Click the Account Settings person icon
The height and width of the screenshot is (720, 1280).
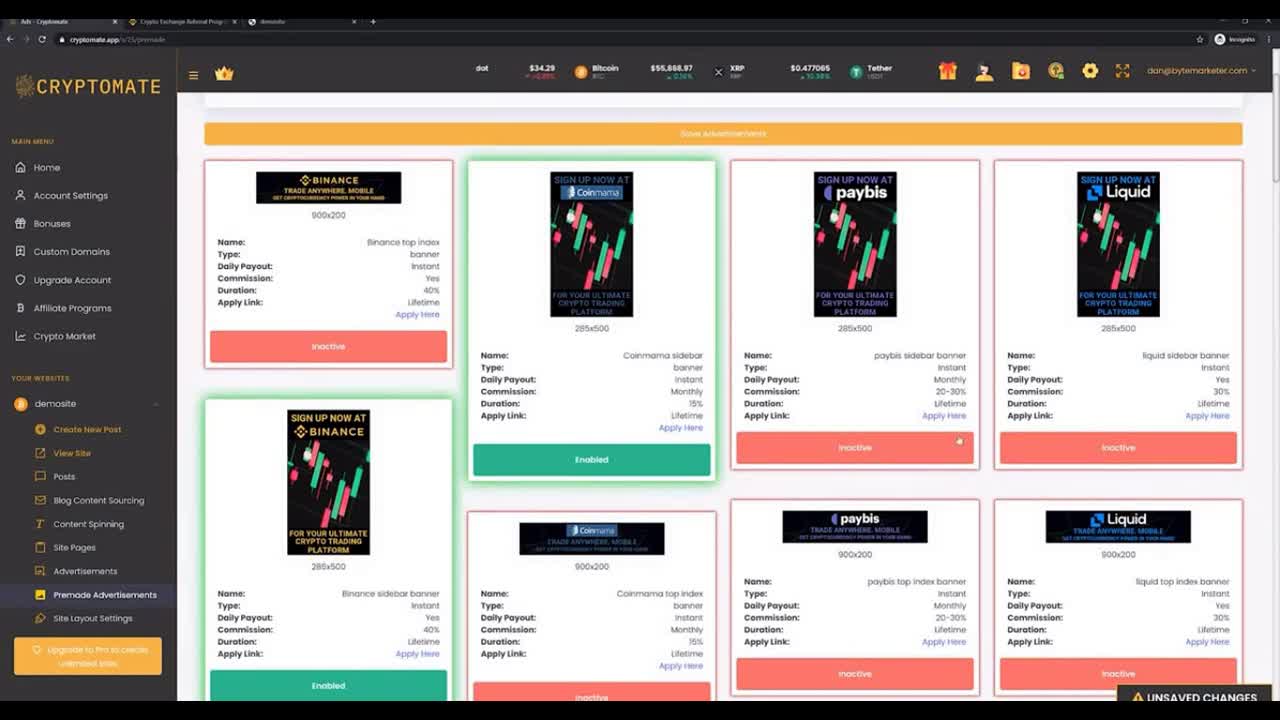pos(20,195)
